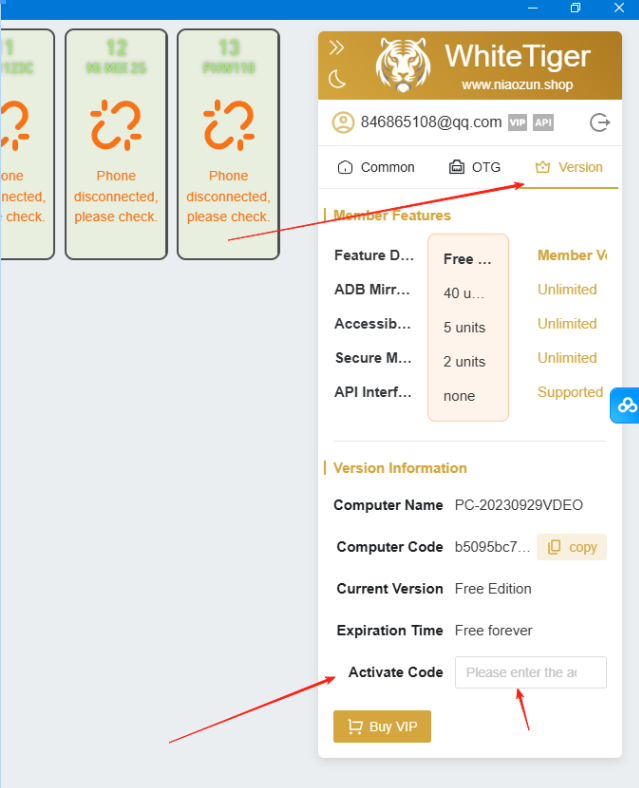
Task: Switch to the OTG tab
Action: coord(474,167)
